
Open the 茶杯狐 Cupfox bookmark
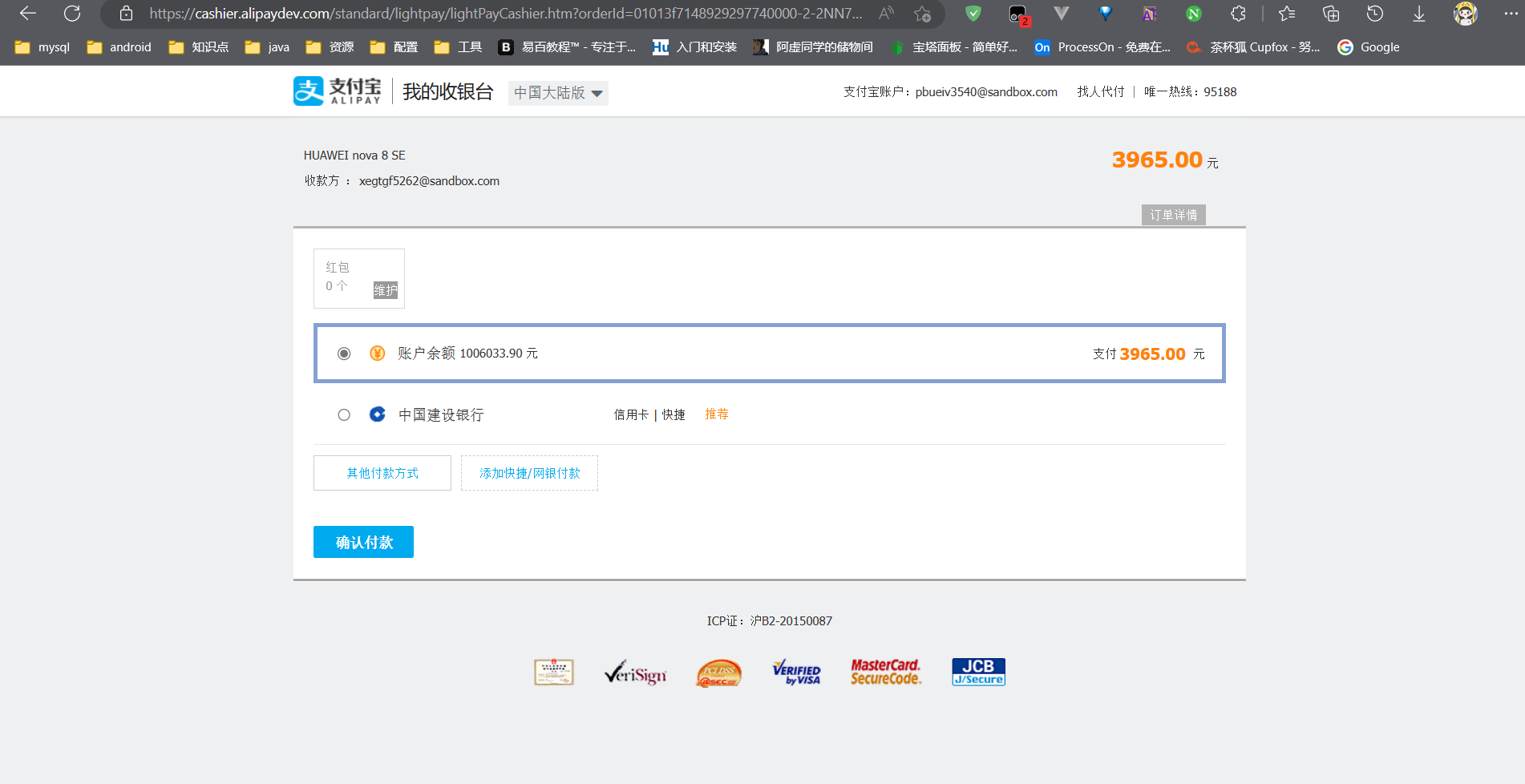click(1253, 47)
